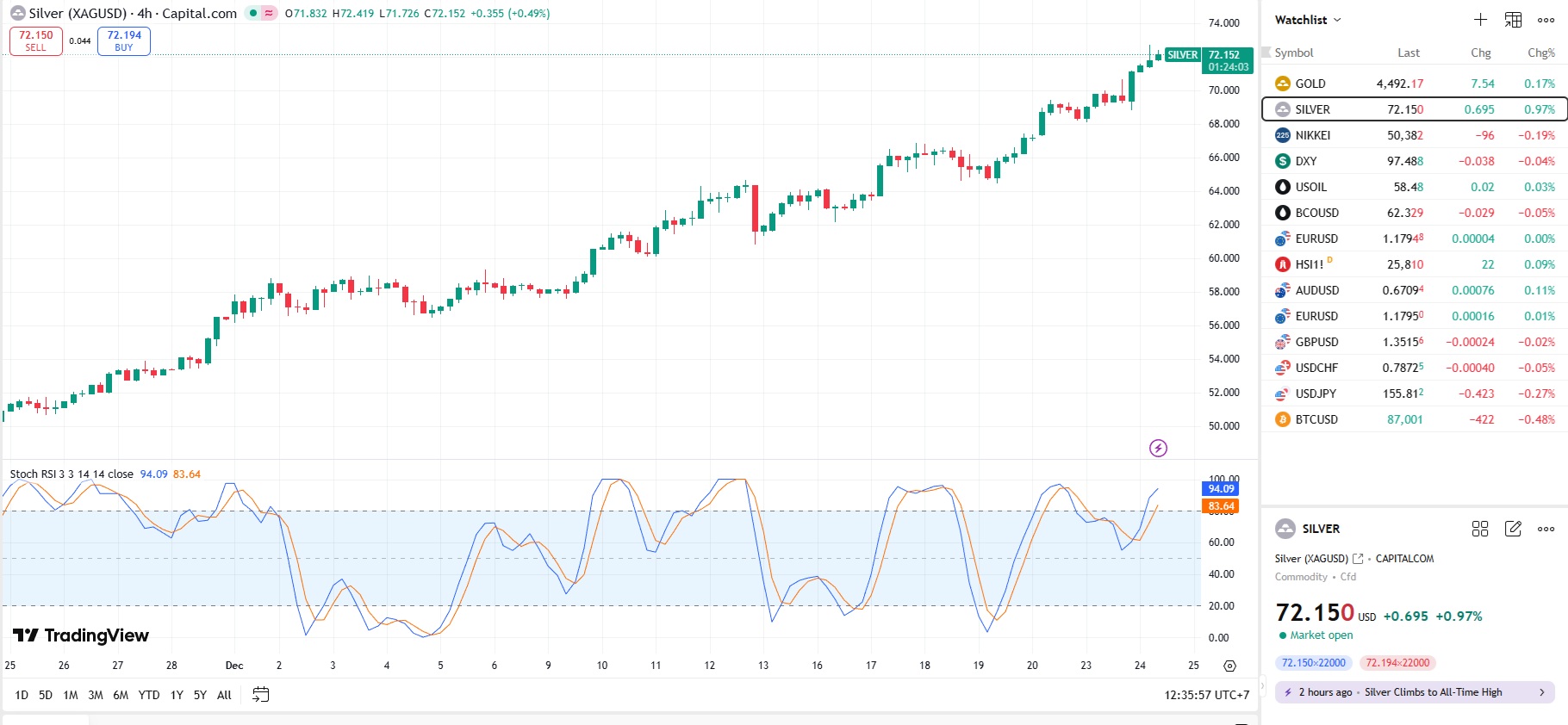Click the purple lightning event marker on chart

click(1158, 448)
